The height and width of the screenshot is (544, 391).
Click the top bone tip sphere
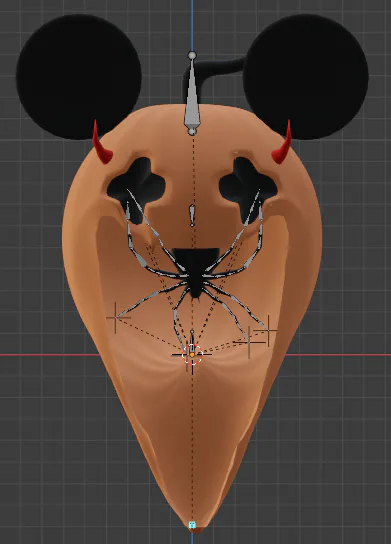coord(192,55)
